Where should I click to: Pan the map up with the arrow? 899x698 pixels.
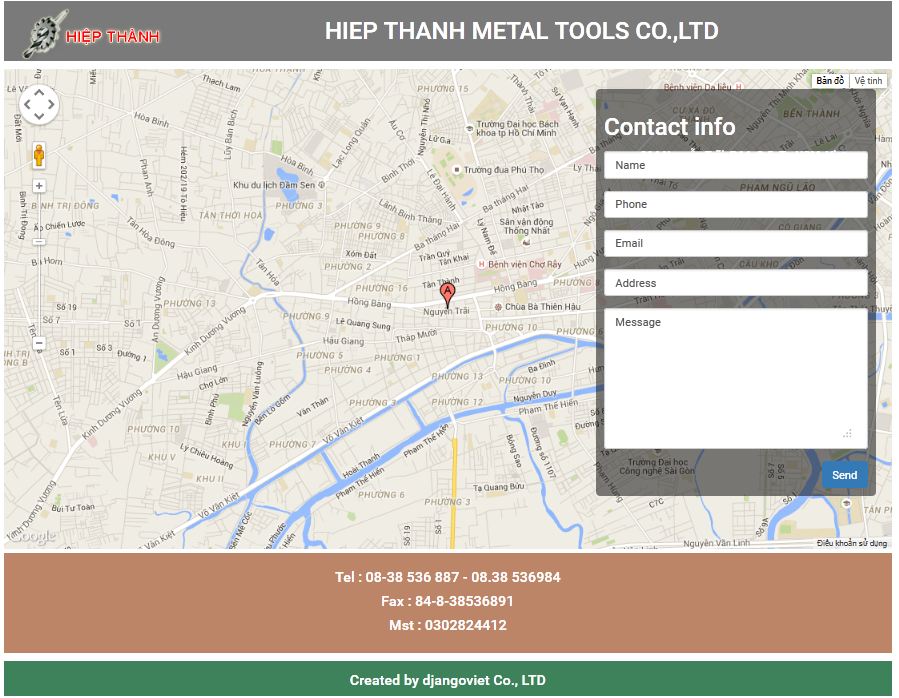39,92
